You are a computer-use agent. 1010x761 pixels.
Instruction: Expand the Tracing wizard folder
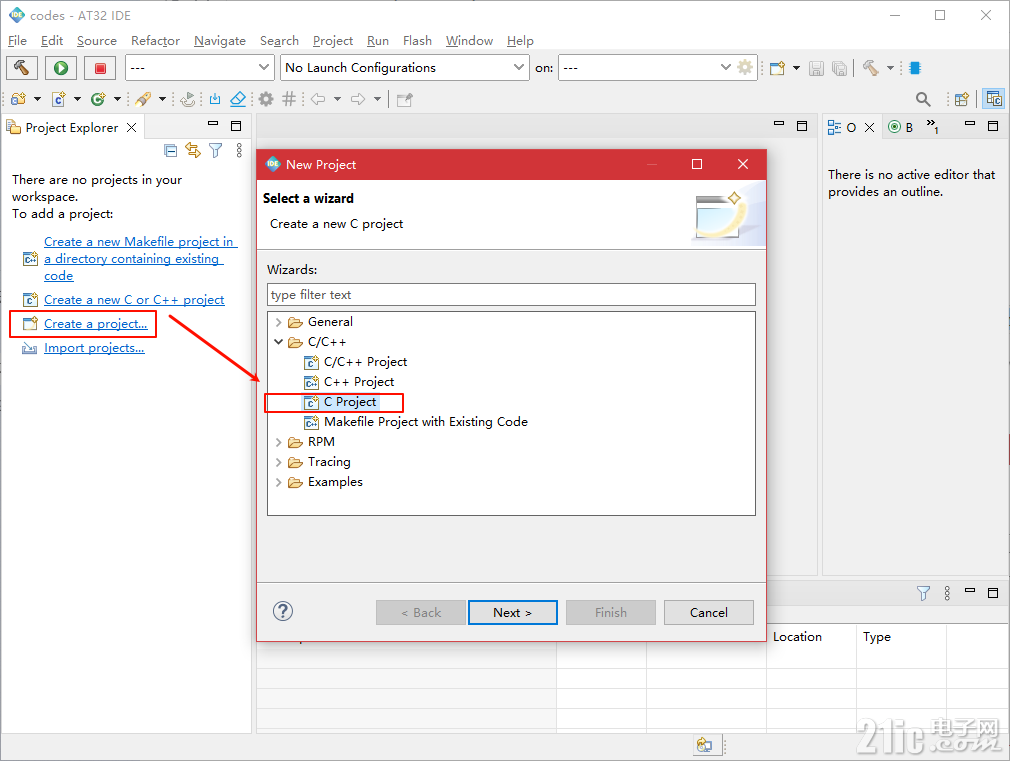coord(278,462)
